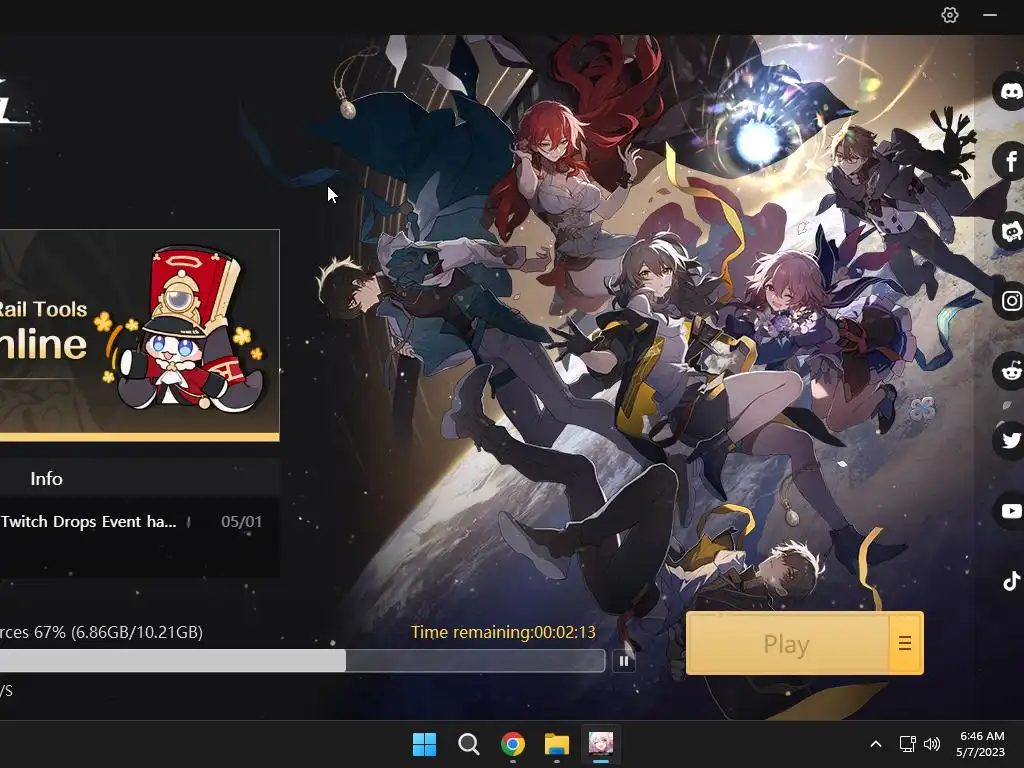The image size is (1024, 768).
Task: Click the Time remaining:00:02:13 text
Action: [503, 632]
